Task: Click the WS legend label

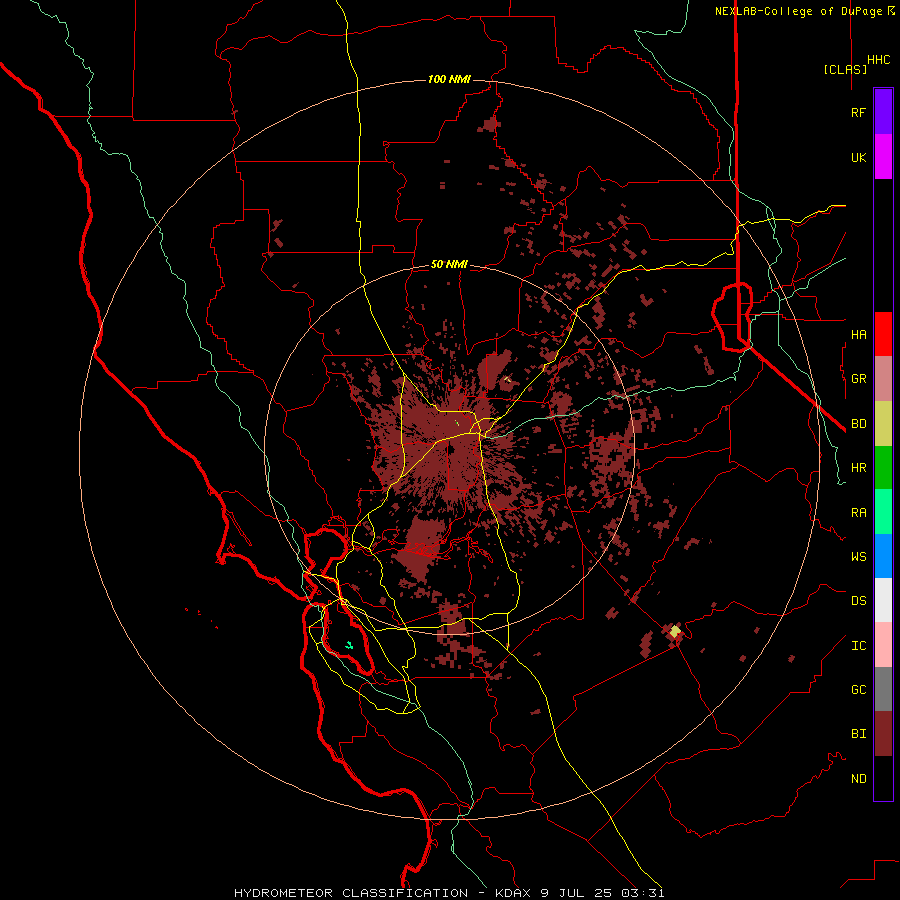Action: click(x=858, y=557)
